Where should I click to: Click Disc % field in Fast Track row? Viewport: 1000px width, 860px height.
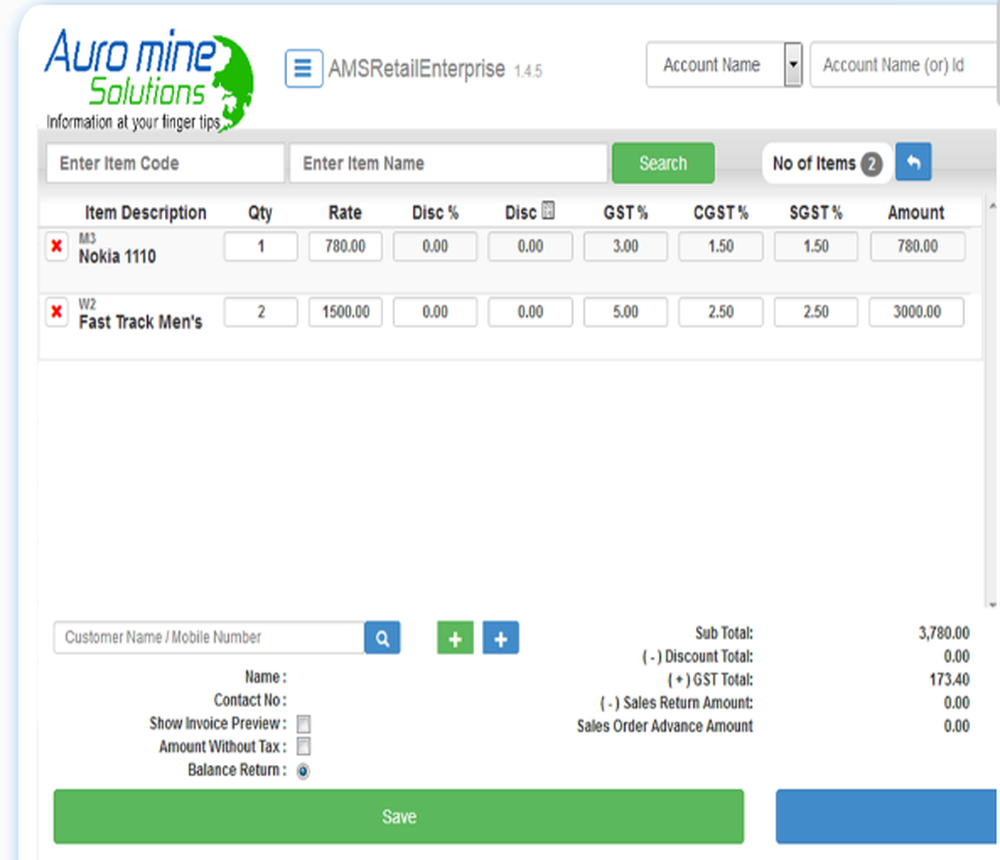[435, 312]
